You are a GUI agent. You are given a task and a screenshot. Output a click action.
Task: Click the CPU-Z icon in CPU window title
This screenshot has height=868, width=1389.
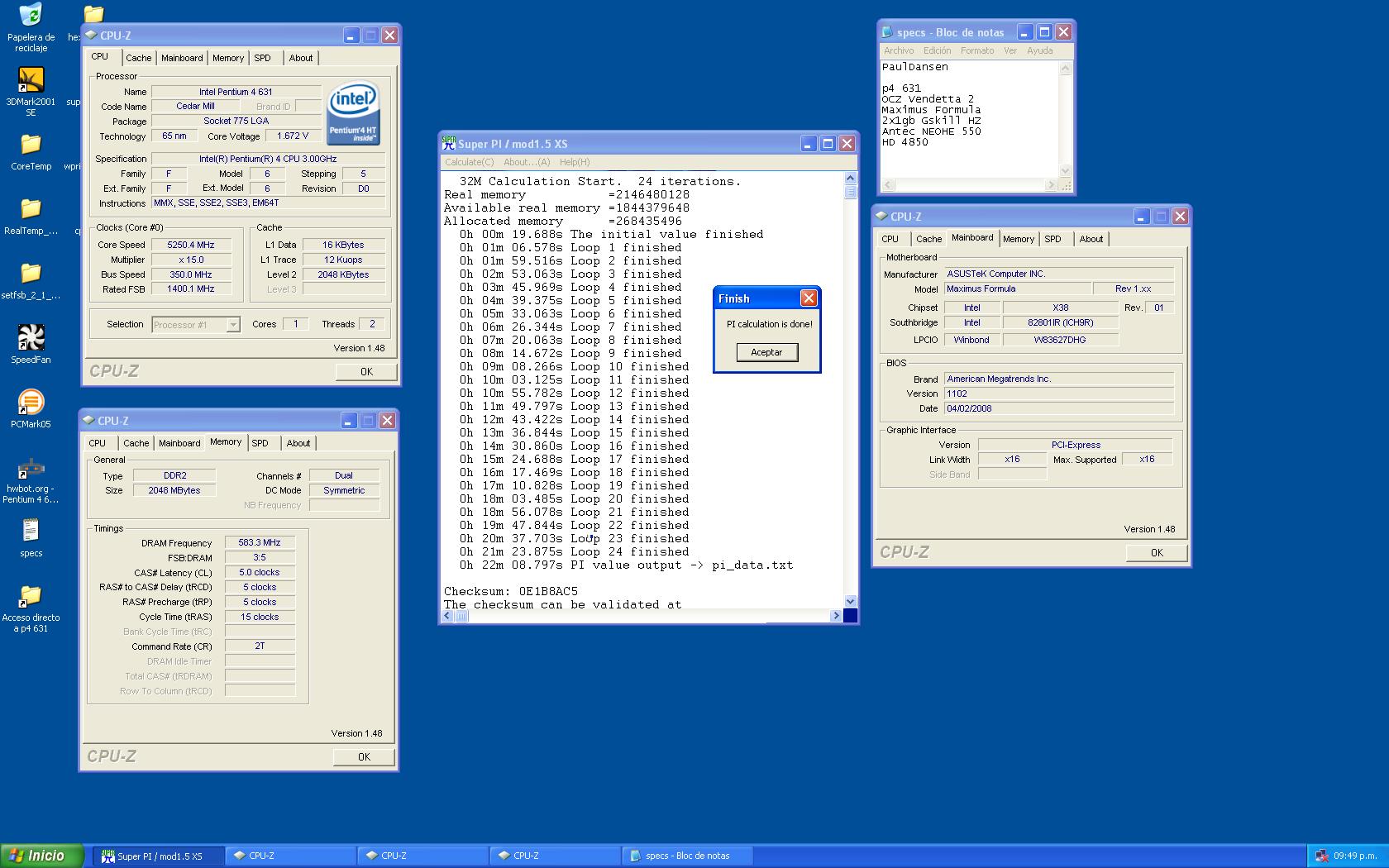pyautogui.click(x=91, y=35)
